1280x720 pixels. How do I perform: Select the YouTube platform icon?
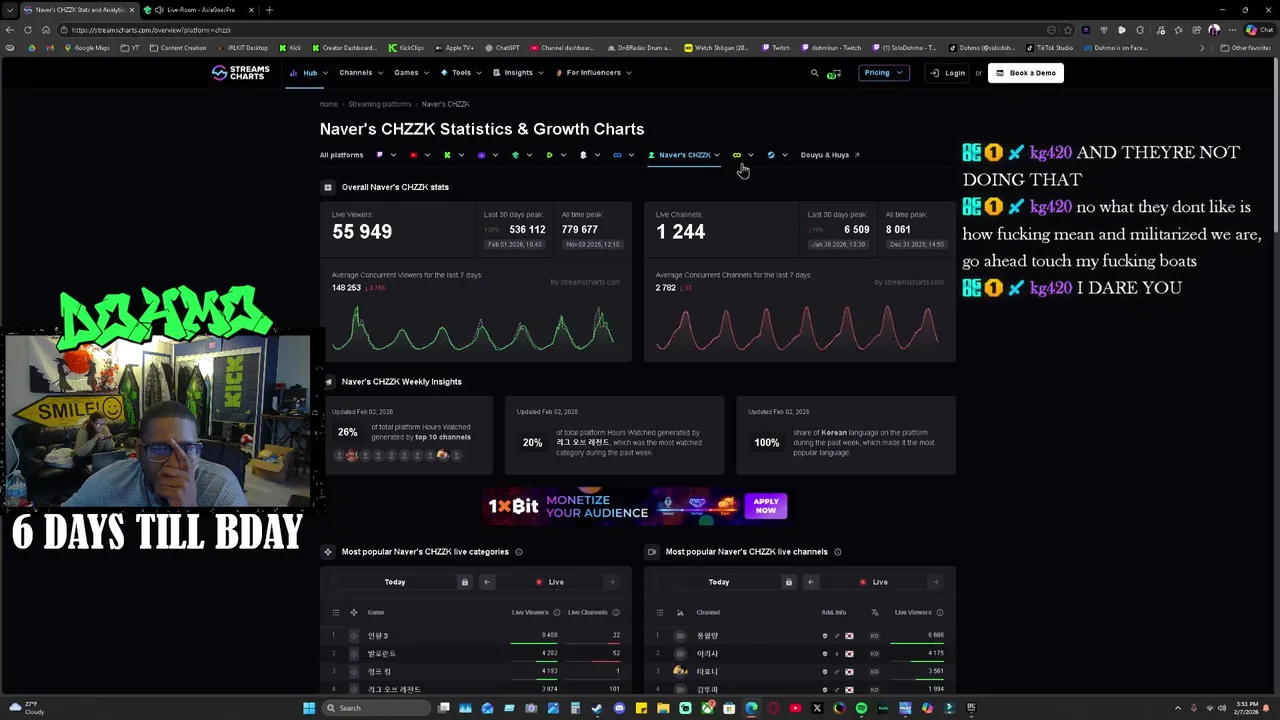click(x=413, y=155)
